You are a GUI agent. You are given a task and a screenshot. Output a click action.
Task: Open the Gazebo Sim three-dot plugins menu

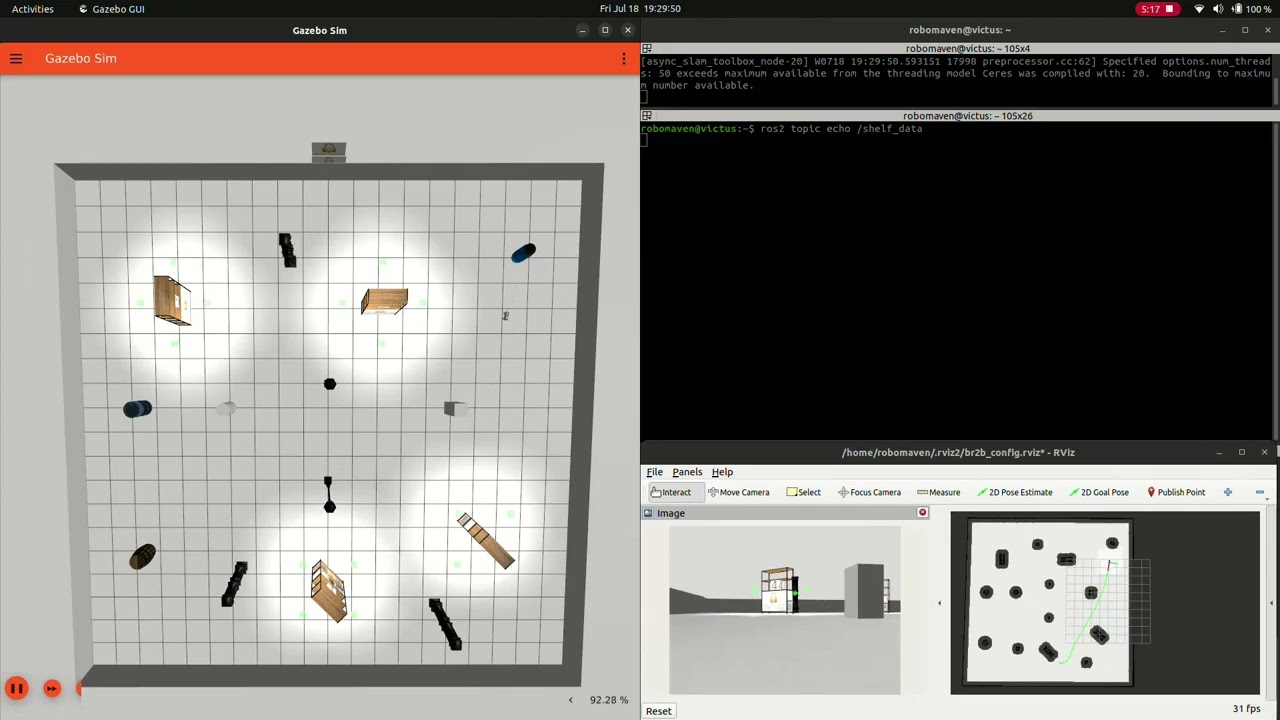click(x=623, y=59)
